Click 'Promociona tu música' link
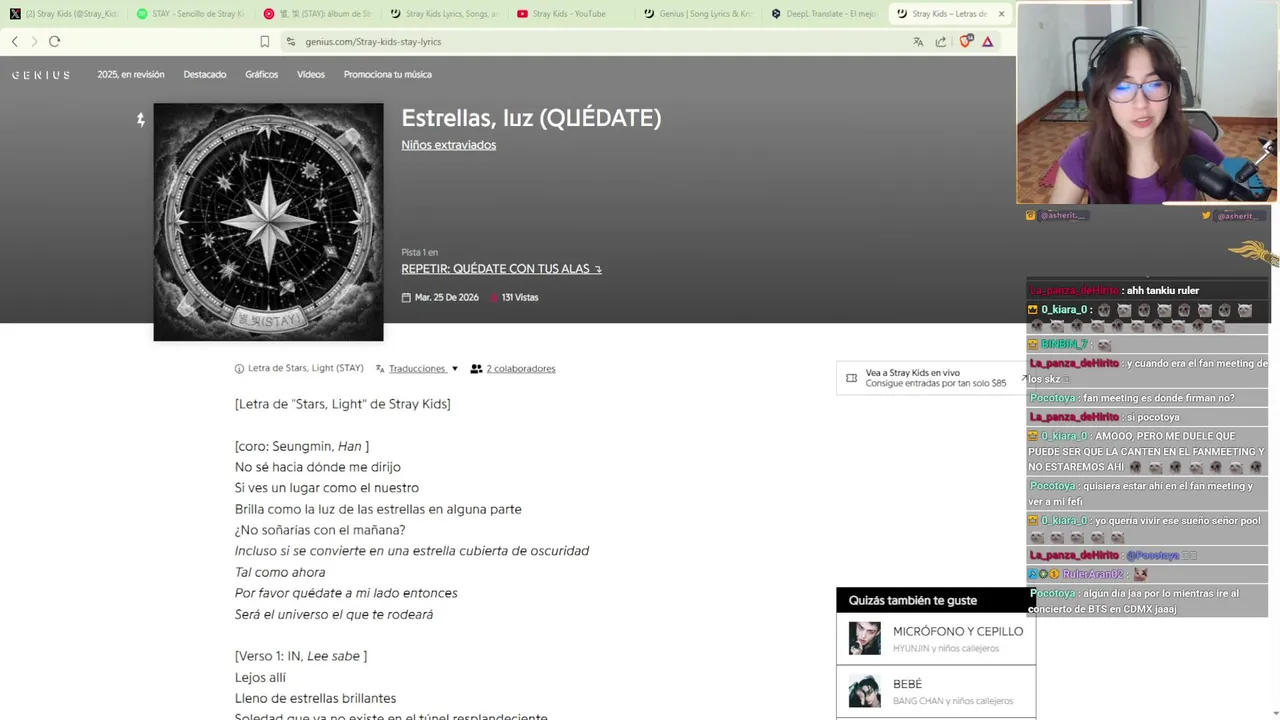This screenshot has width=1280, height=720. 388,75
